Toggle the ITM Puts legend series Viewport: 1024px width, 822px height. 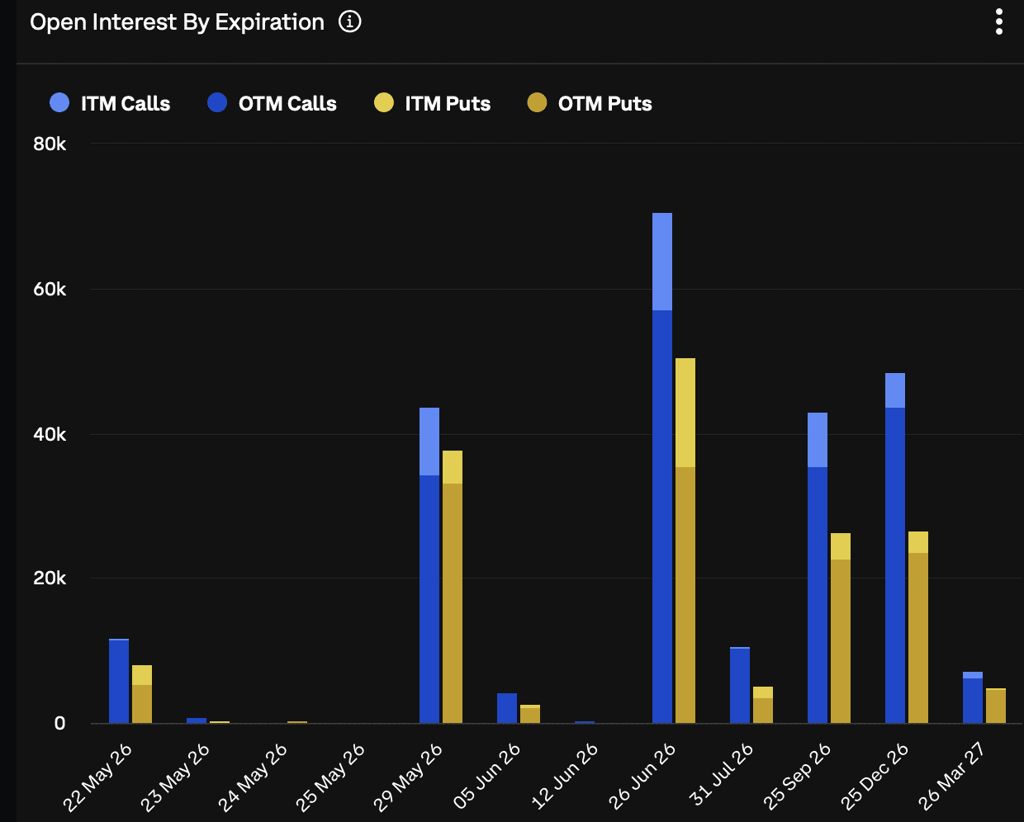coord(432,103)
